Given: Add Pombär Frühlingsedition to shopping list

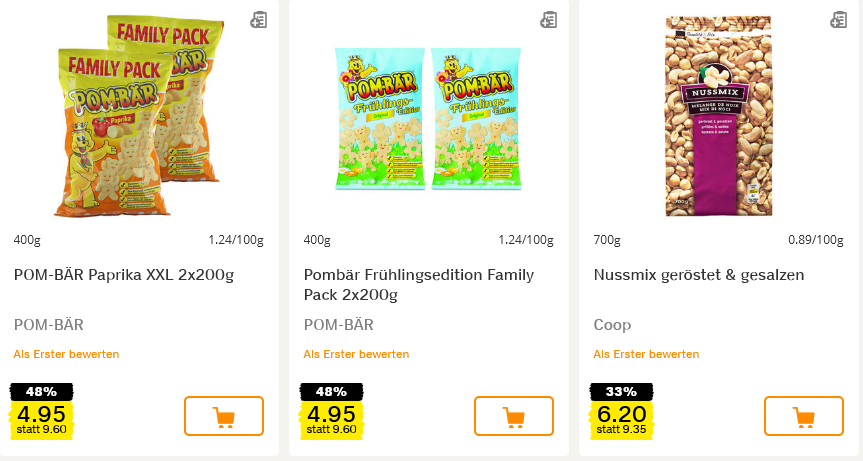Looking at the screenshot, I should (548, 19).
